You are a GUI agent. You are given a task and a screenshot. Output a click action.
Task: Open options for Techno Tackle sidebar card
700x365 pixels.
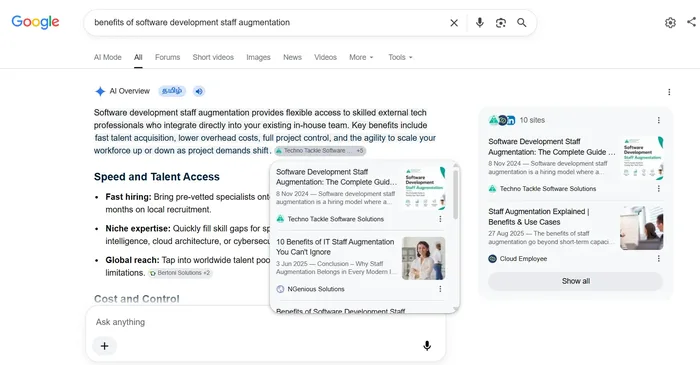[658, 189]
